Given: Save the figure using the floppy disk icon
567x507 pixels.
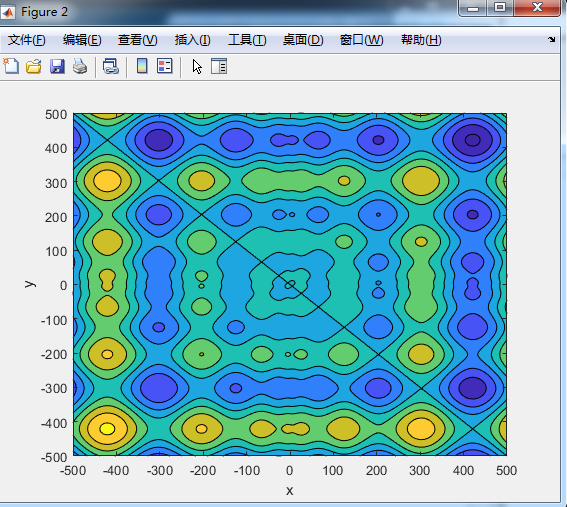Looking at the screenshot, I should pyautogui.click(x=57, y=67).
